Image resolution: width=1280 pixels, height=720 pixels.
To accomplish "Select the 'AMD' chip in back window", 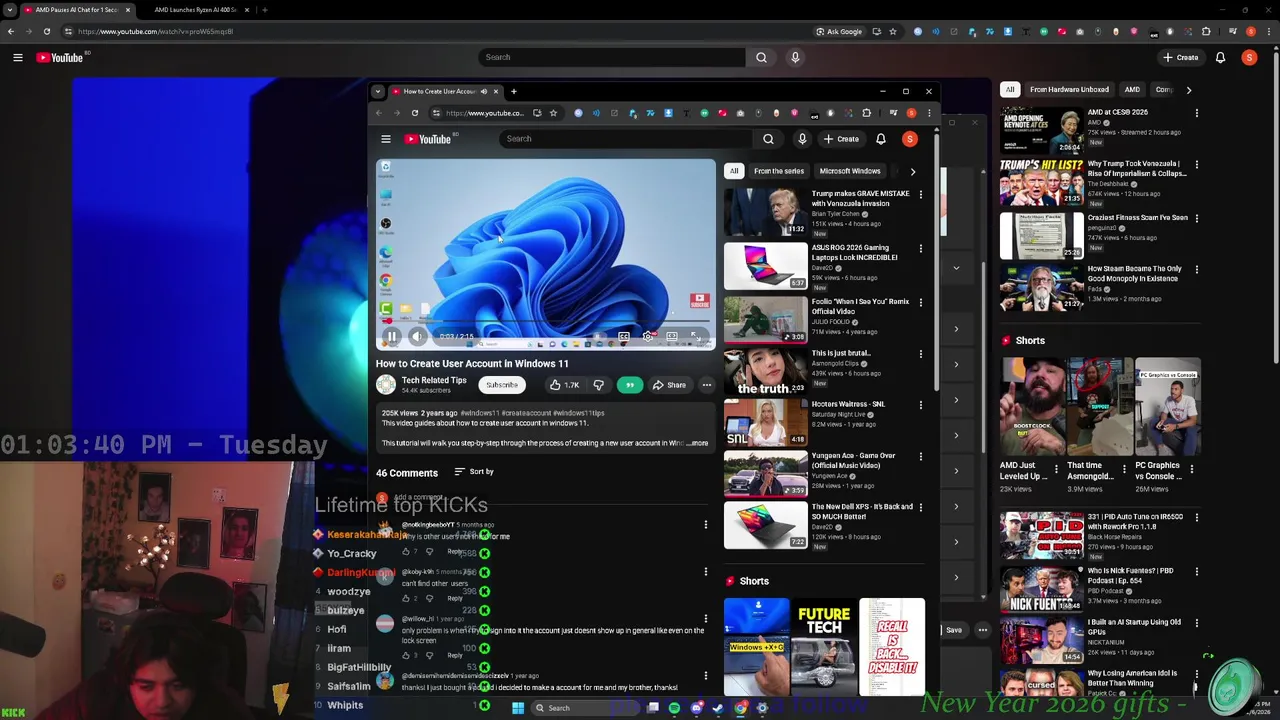I will [1132, 90].
